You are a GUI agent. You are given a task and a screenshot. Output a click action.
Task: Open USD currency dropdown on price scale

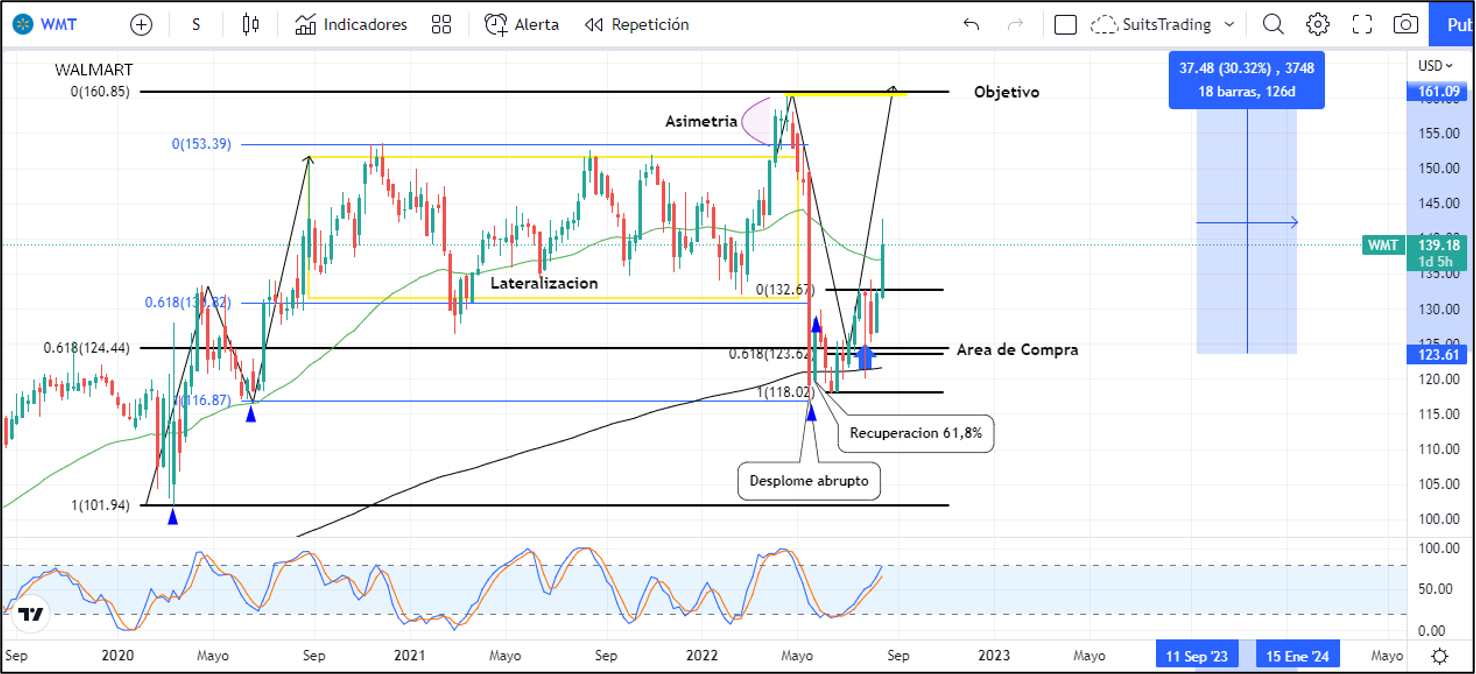click(x=1435, y=66)
